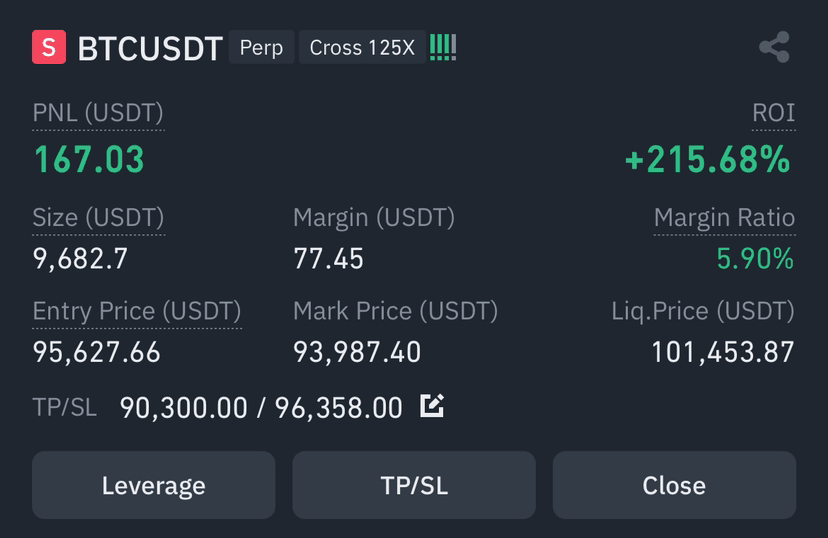Open the BTCUSDT symbol title
The image size is (828, 538).
point(150,49)
